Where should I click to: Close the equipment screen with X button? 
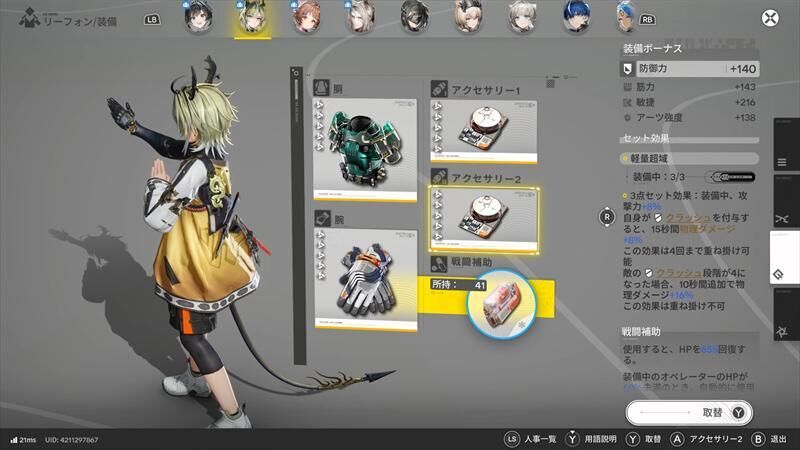tap(770, 18)
